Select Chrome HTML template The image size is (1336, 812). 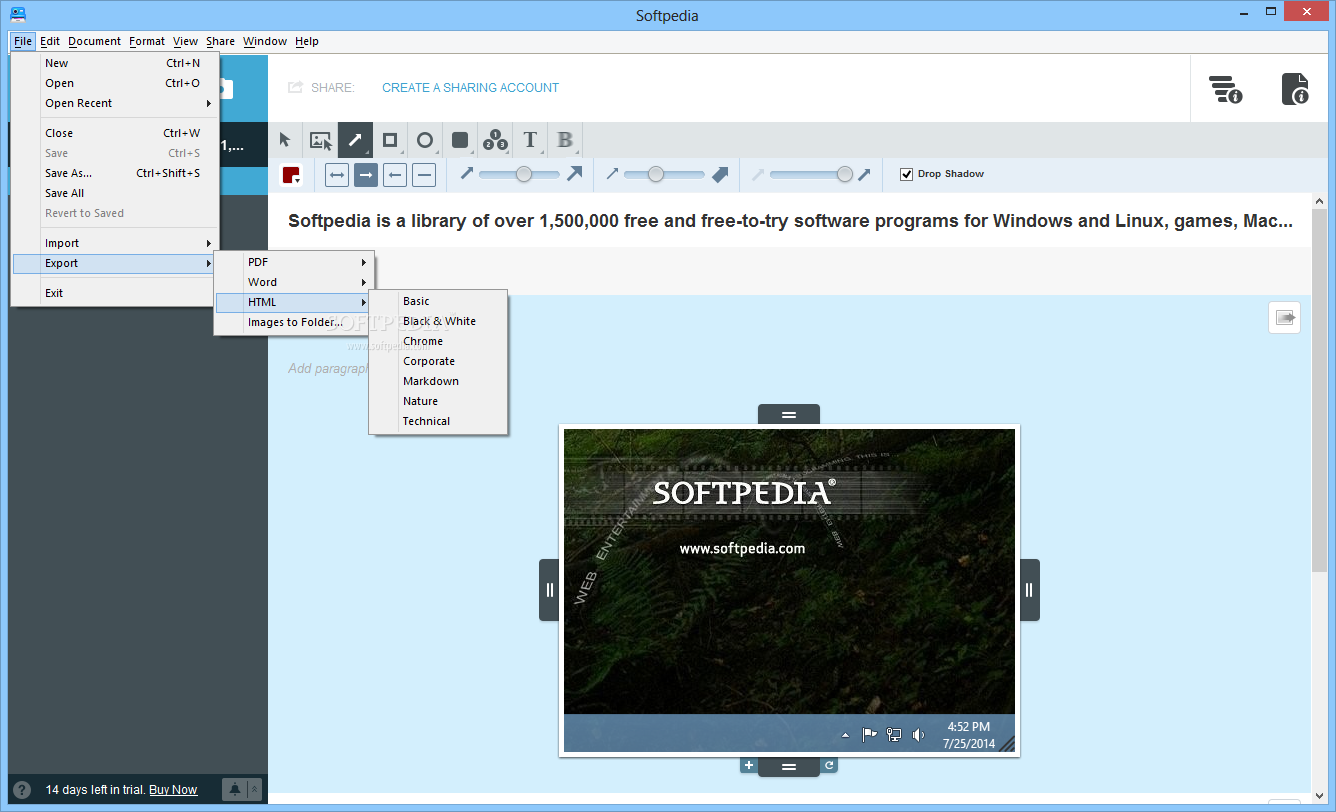tap(438, 341)
